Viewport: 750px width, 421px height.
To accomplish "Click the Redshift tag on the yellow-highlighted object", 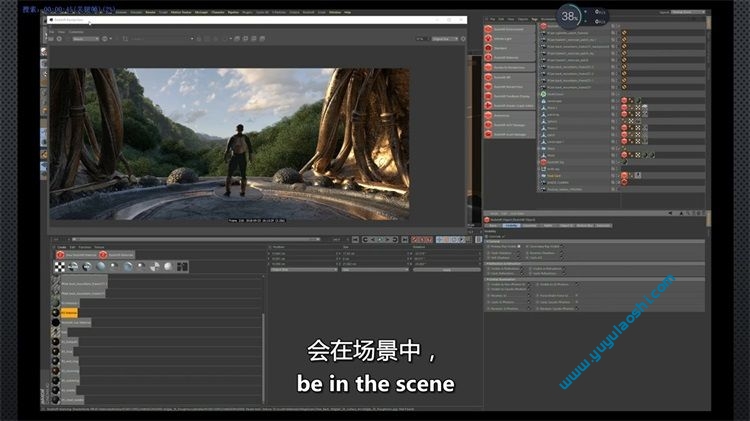I will 624,176.
